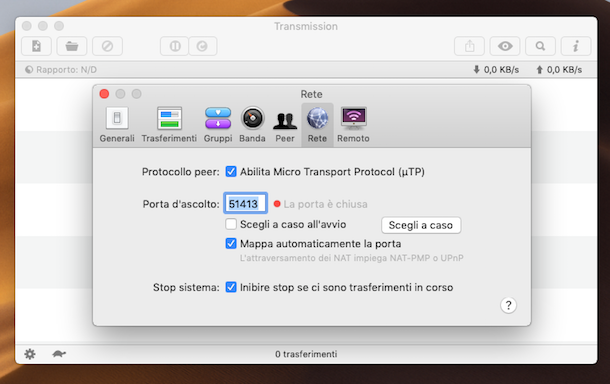Image resolution: width=610 pixels, height=384 pixels.
Task: Open the gear action menu in Transmission
Action: pyautogui.click(x=30, y=354)
